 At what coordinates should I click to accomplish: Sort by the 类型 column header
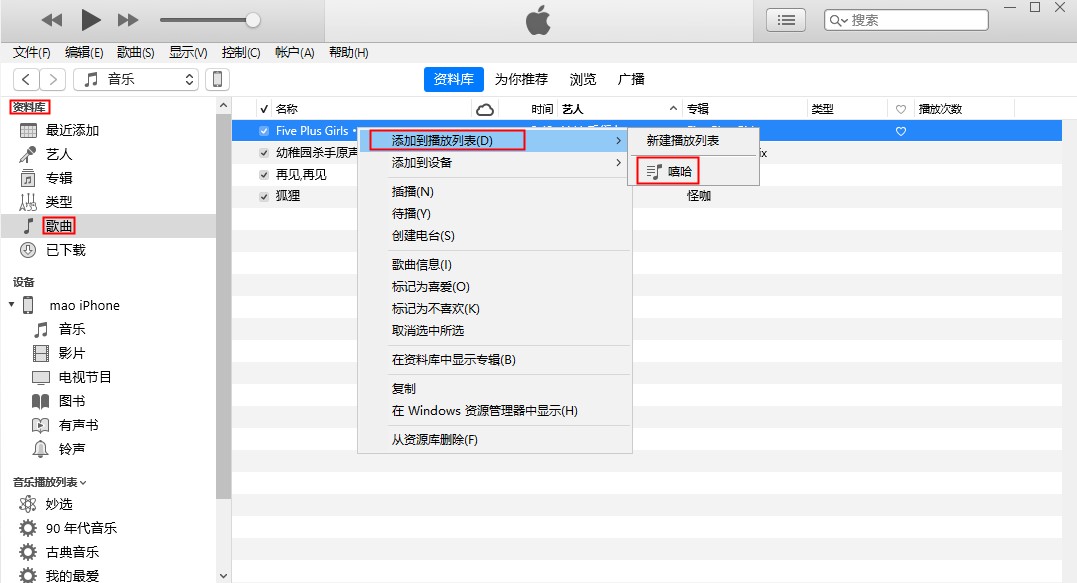822,109
